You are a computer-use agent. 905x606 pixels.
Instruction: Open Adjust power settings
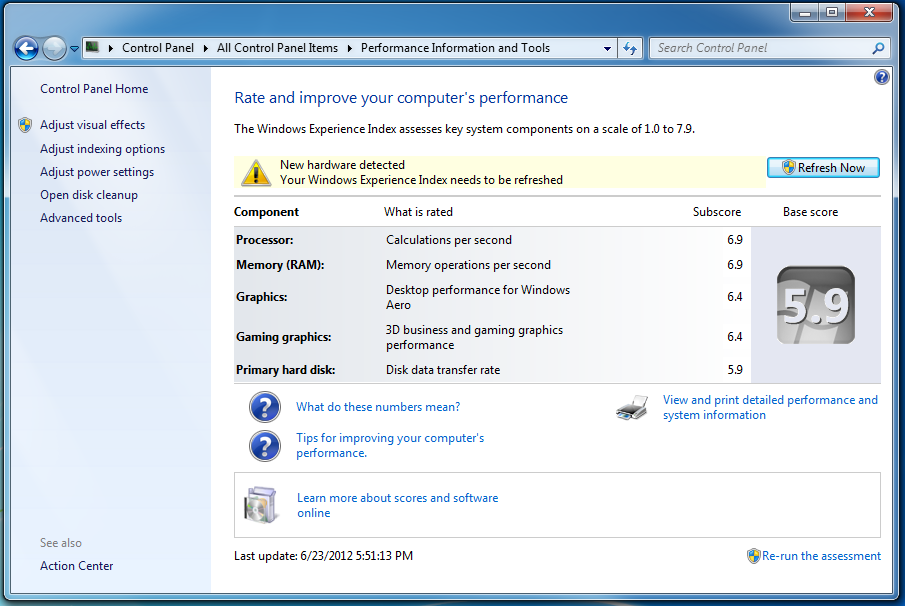click(x=97, y=172)
